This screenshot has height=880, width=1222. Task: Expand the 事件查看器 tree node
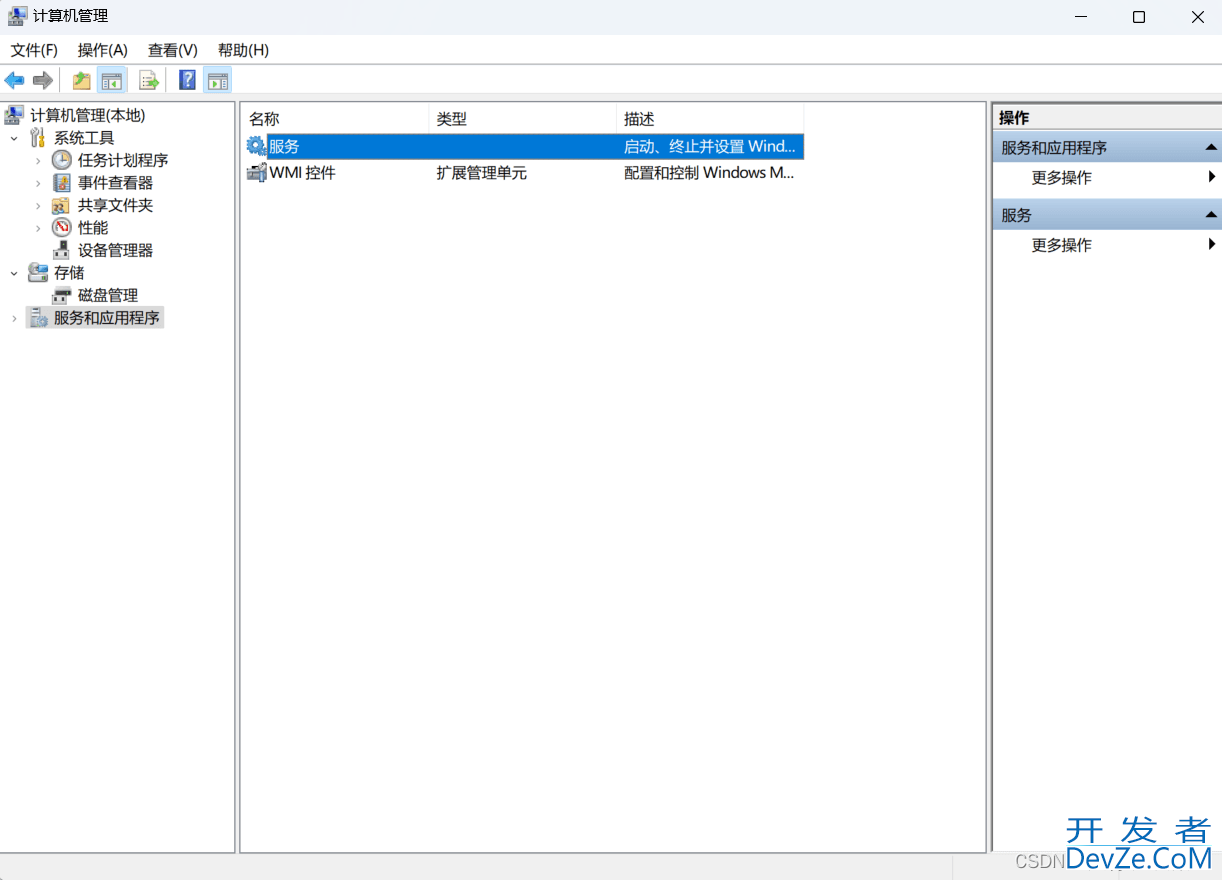[38, 183]
